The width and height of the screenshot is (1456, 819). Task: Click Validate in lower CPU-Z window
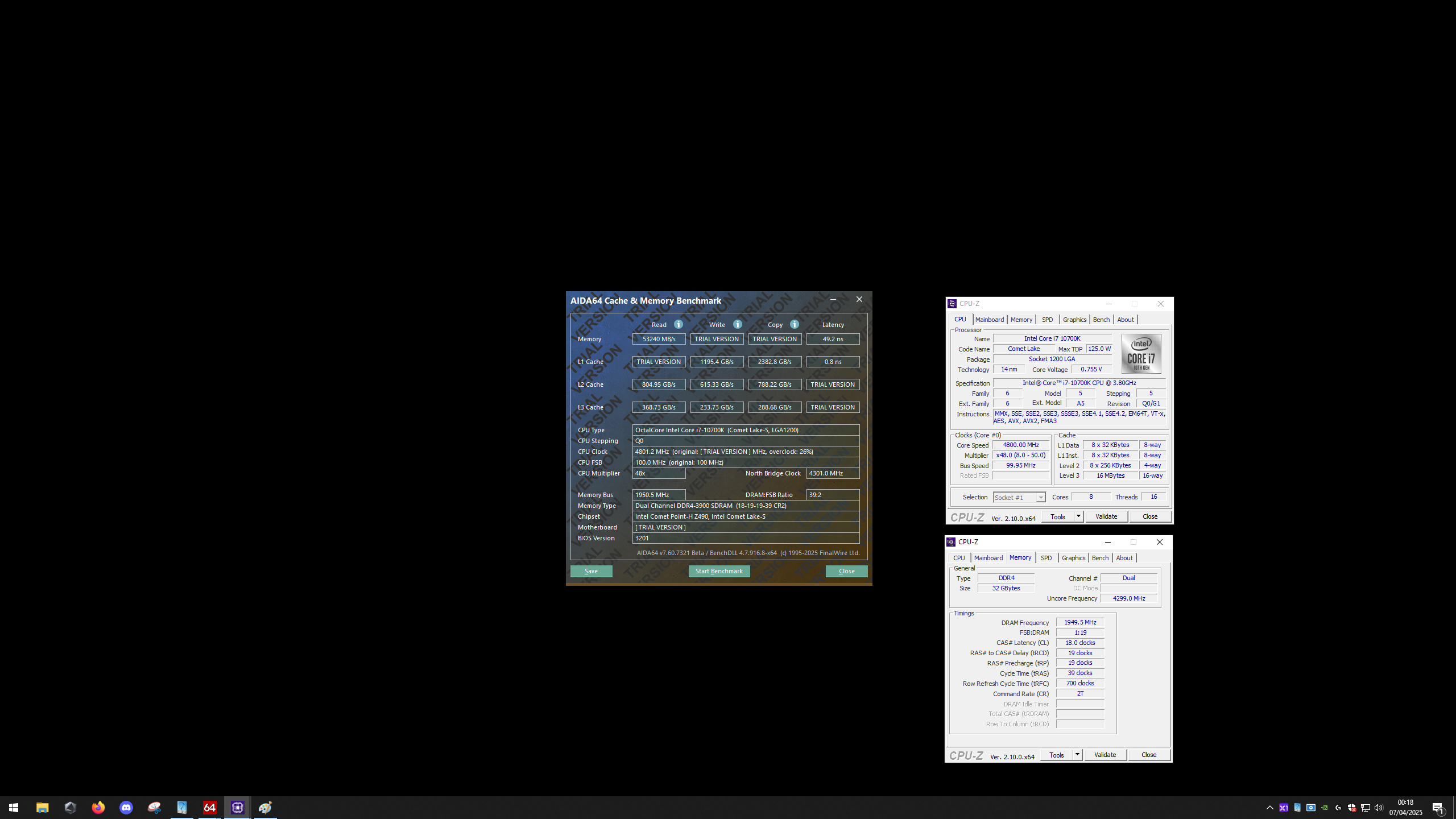coord(1105,755)
